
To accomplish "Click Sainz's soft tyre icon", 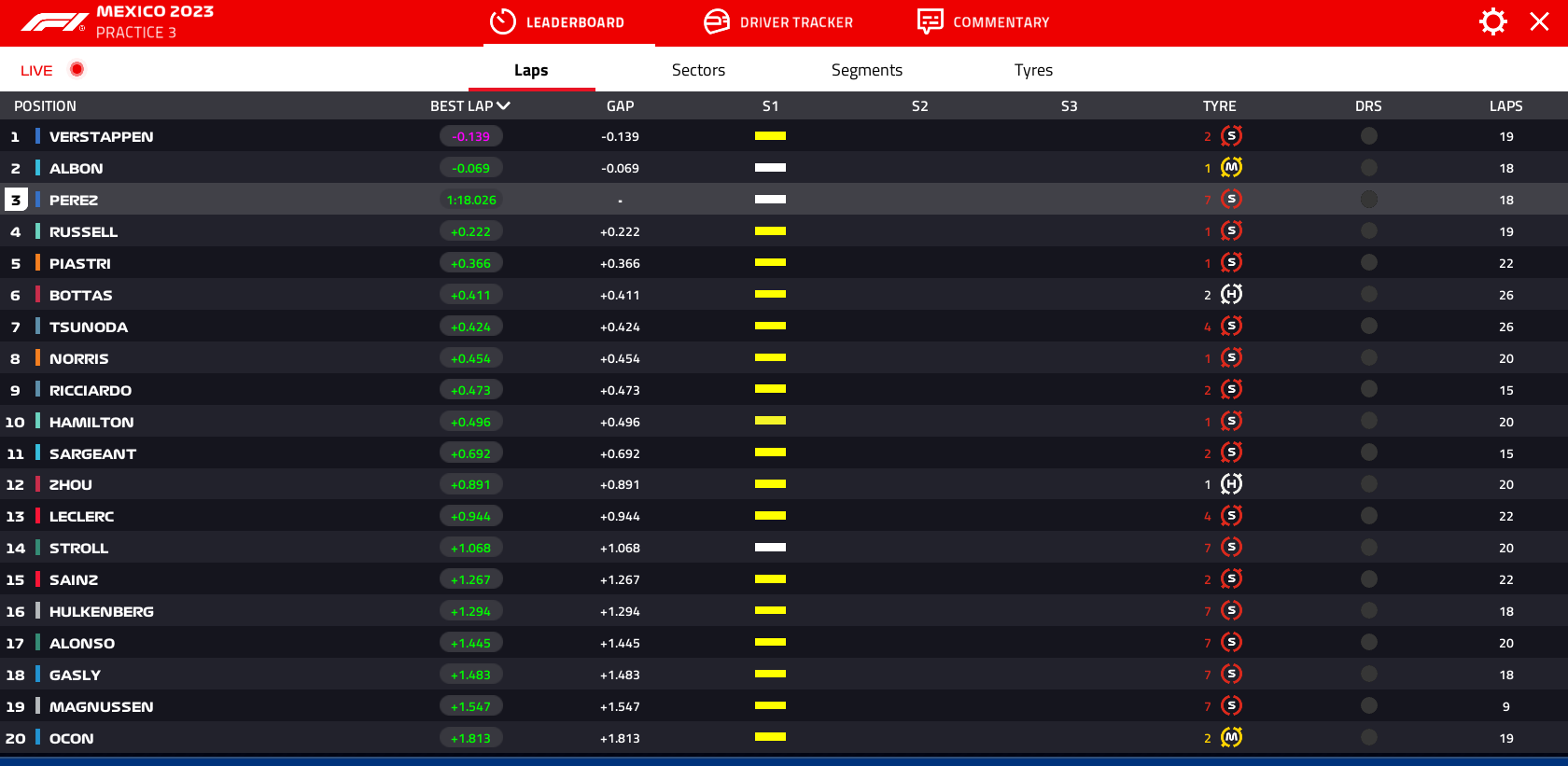I will click(x=1232, y=578).
